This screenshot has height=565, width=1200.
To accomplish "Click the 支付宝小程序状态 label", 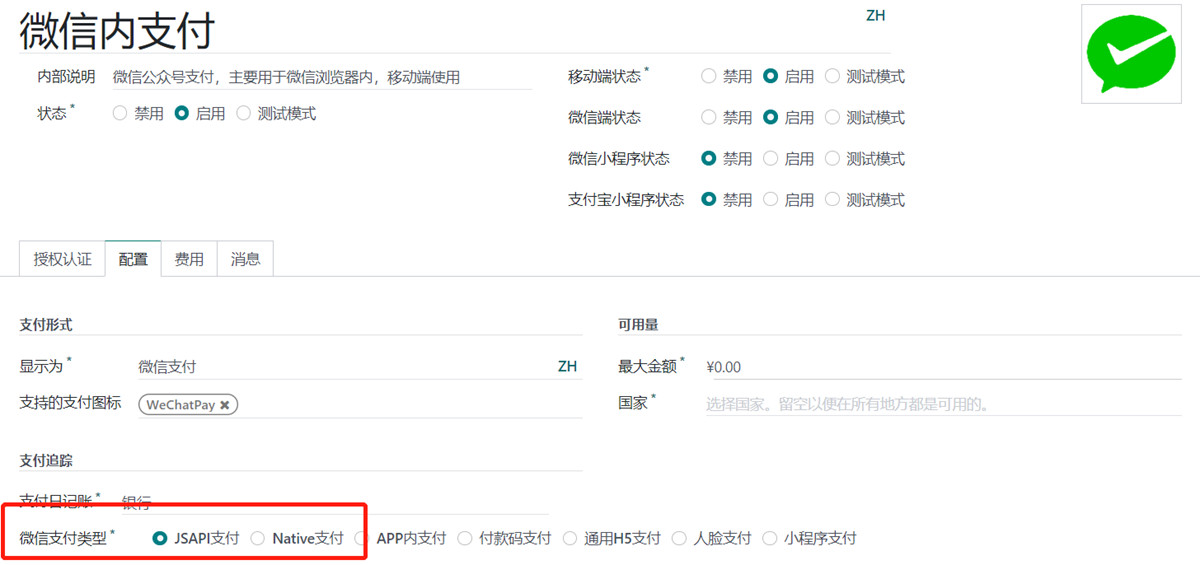I will [626, 200].
